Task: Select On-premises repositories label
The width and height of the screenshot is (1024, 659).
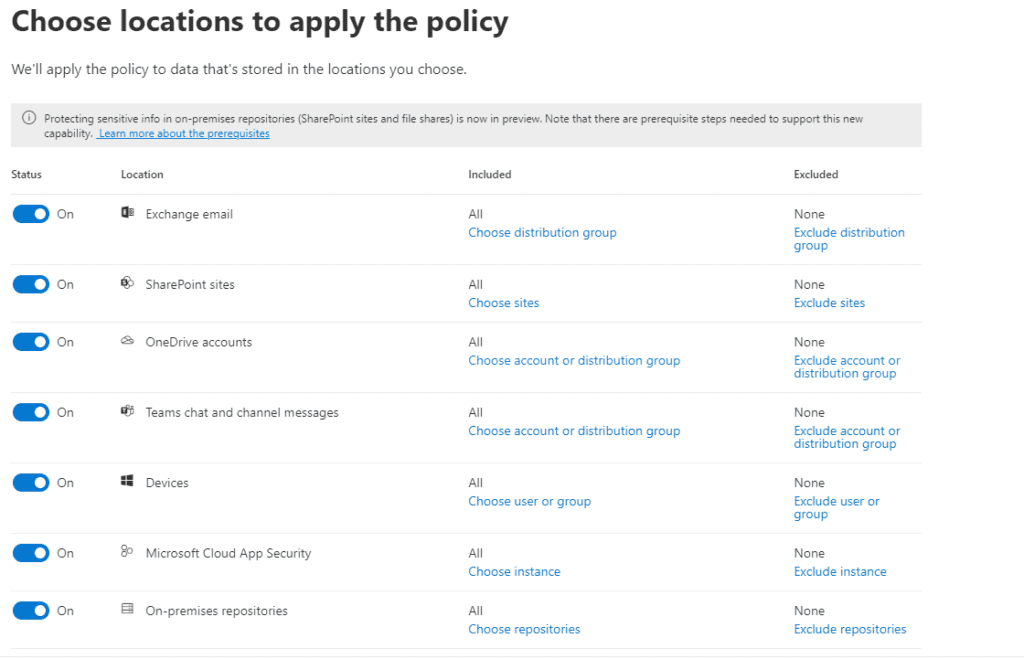Action: (216, 611)
